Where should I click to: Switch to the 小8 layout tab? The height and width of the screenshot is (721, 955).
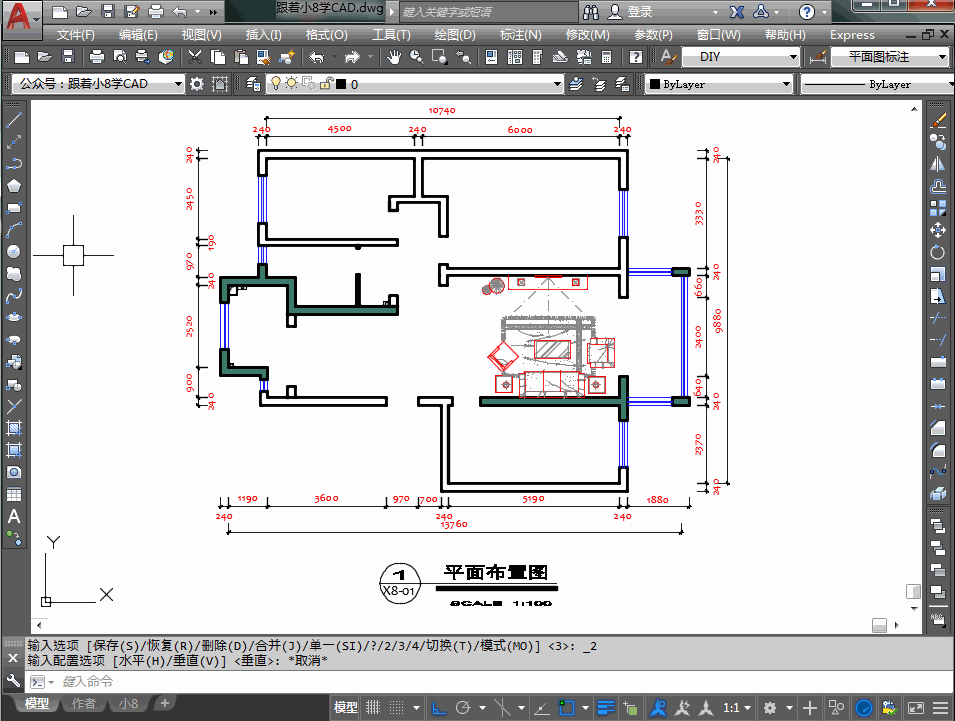[128, 704]
